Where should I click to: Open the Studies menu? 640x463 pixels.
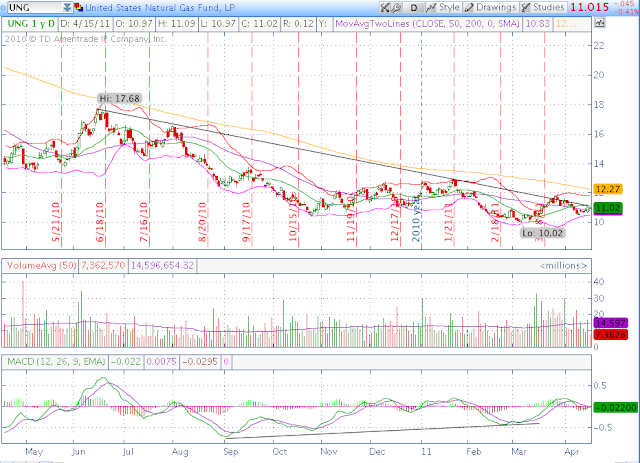pos(543,7)
